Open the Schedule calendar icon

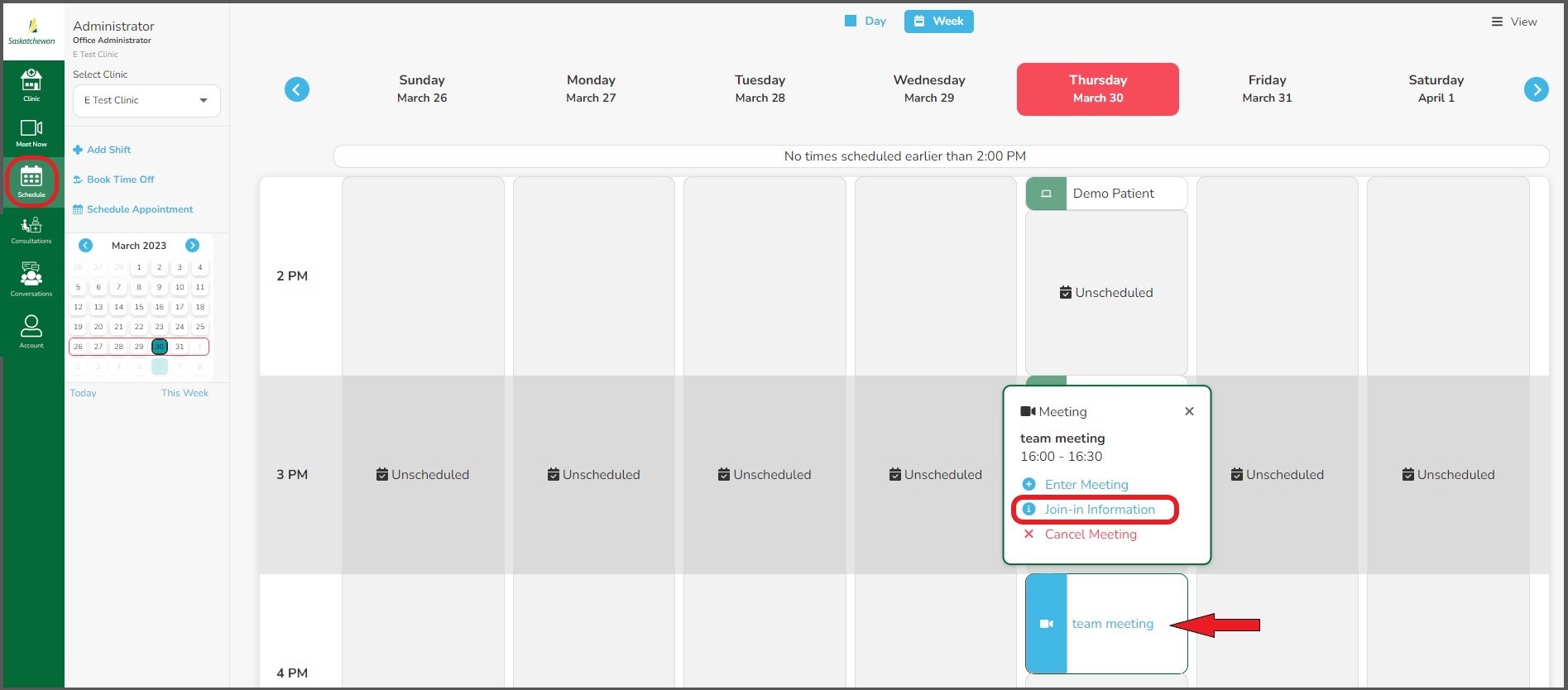(31, 181)
